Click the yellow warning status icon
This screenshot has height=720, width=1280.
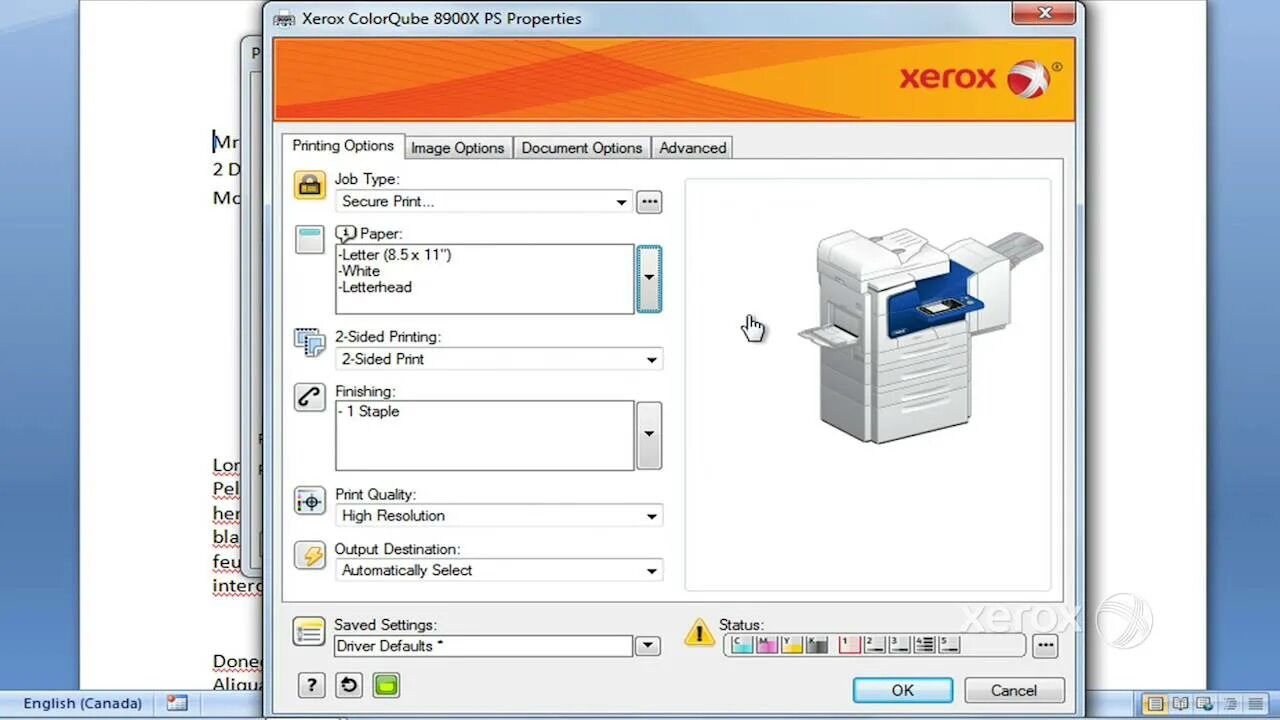(x=699, y=632)
